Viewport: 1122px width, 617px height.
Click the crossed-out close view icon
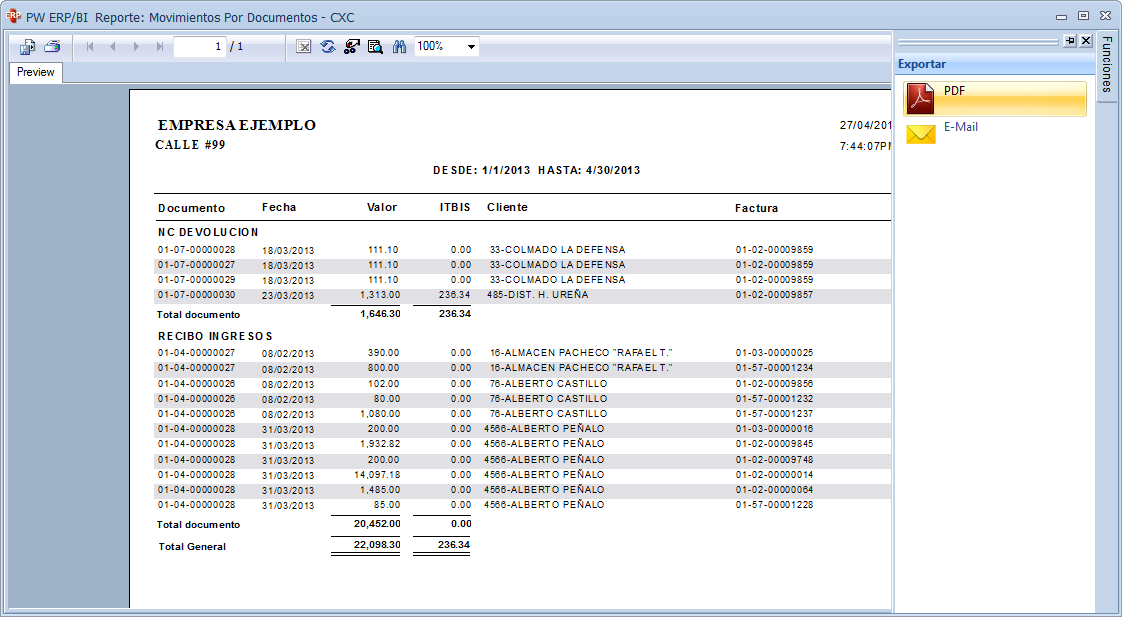(x=303, y=47)
